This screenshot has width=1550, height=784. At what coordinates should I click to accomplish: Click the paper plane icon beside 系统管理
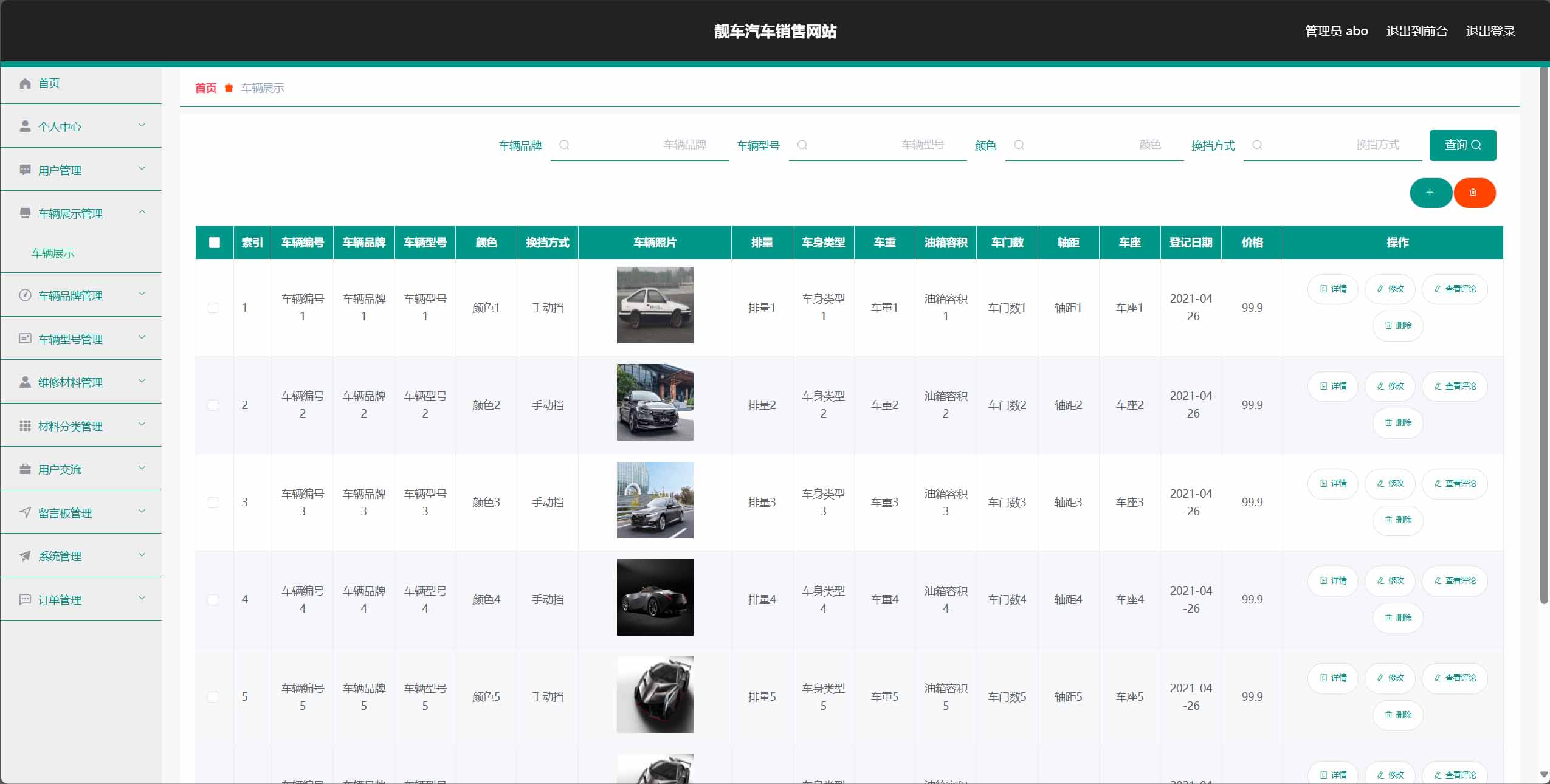[x=25, y=556]
